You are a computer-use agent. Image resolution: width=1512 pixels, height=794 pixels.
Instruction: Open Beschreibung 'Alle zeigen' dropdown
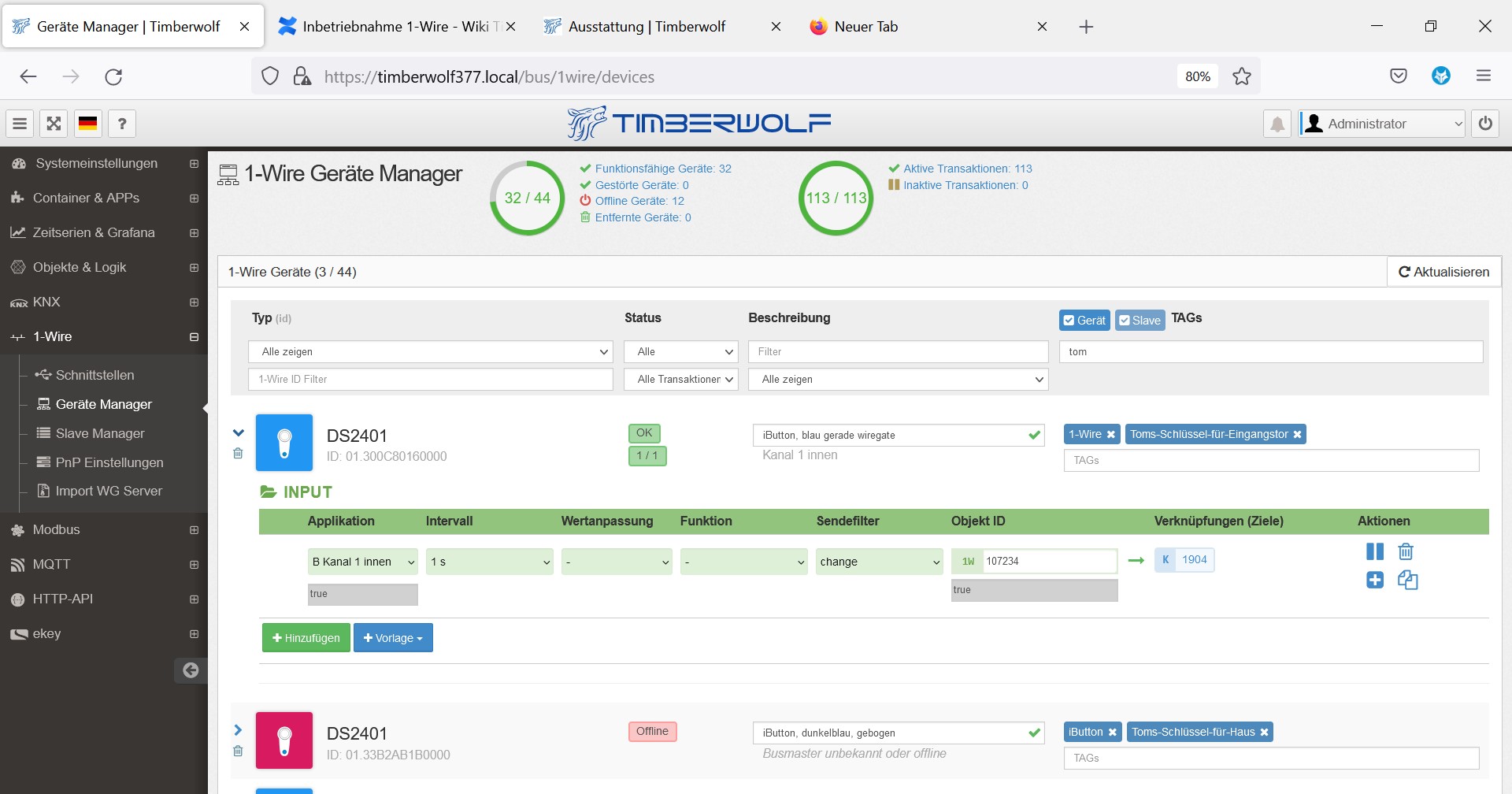point(899,380)
